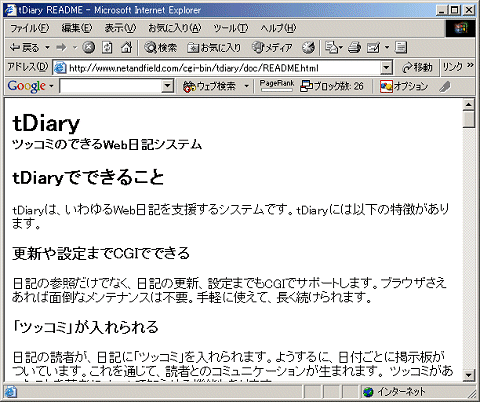This screenshot has width=480, height=402.
Task: Open the edit icon dropdown arrow
Action: 387,48
